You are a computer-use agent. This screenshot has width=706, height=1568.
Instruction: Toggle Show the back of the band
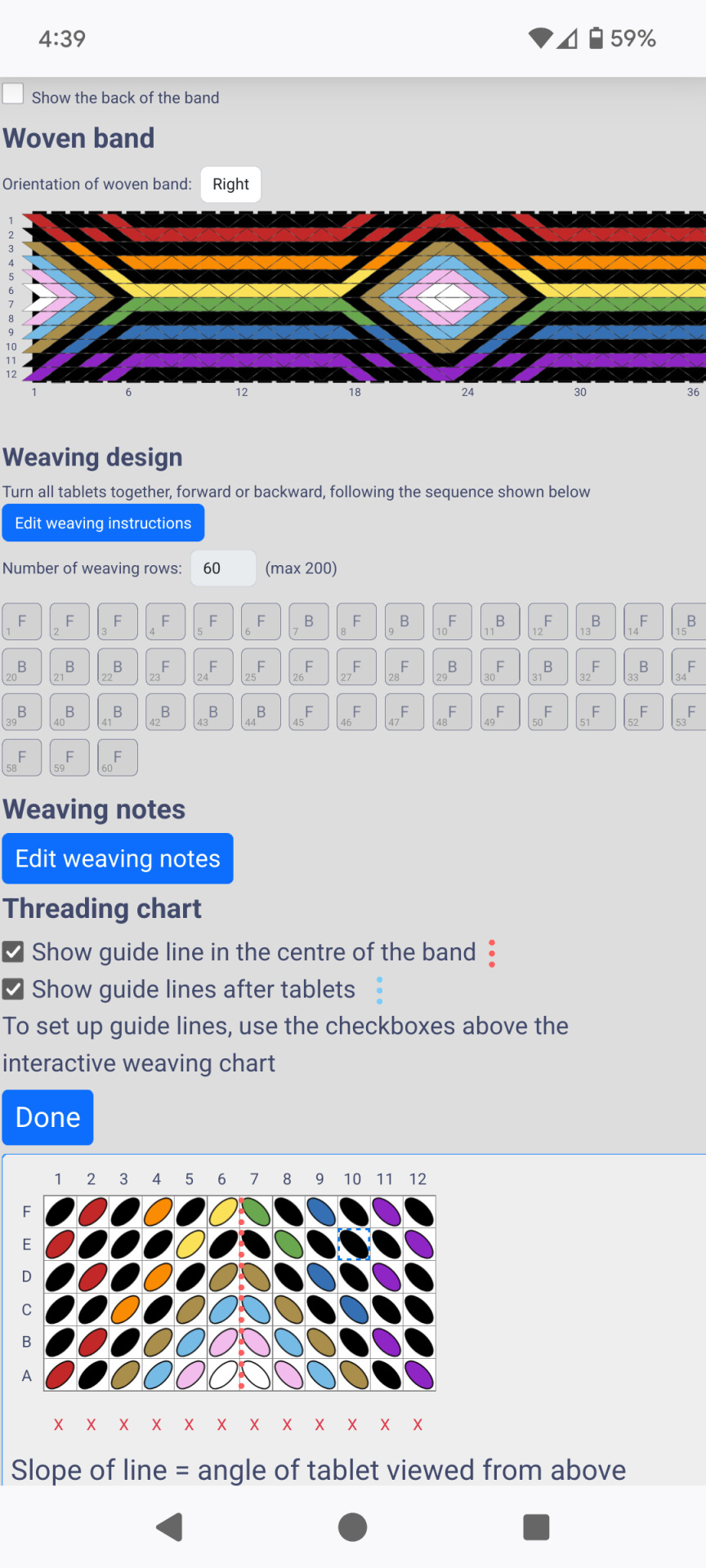pos(13,93)
